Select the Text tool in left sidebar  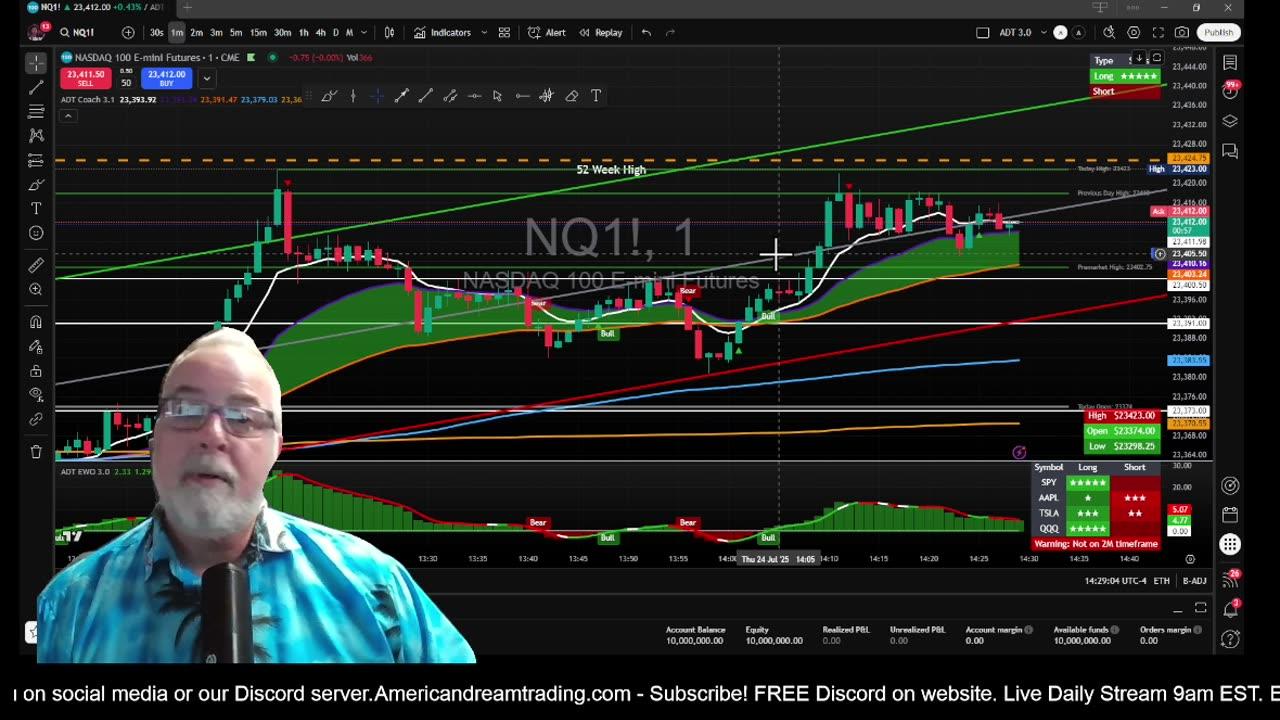point(36,209)
